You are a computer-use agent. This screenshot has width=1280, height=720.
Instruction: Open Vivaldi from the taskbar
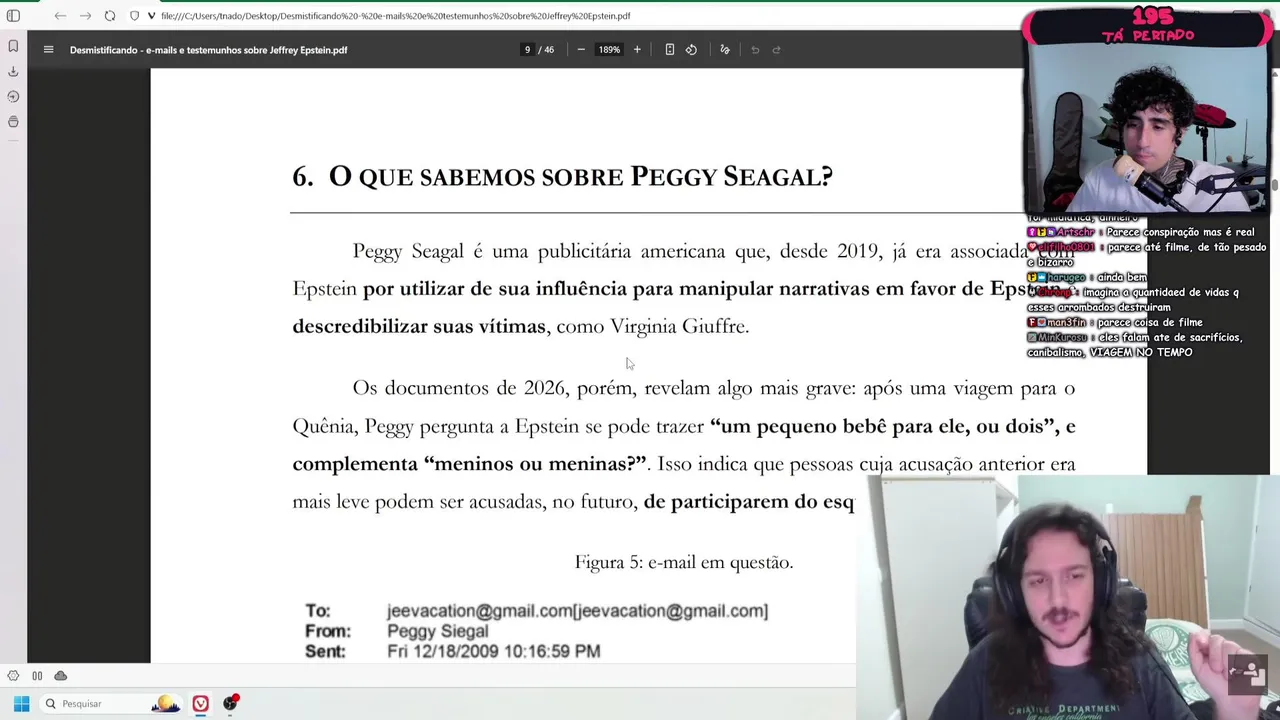(201, 704)
